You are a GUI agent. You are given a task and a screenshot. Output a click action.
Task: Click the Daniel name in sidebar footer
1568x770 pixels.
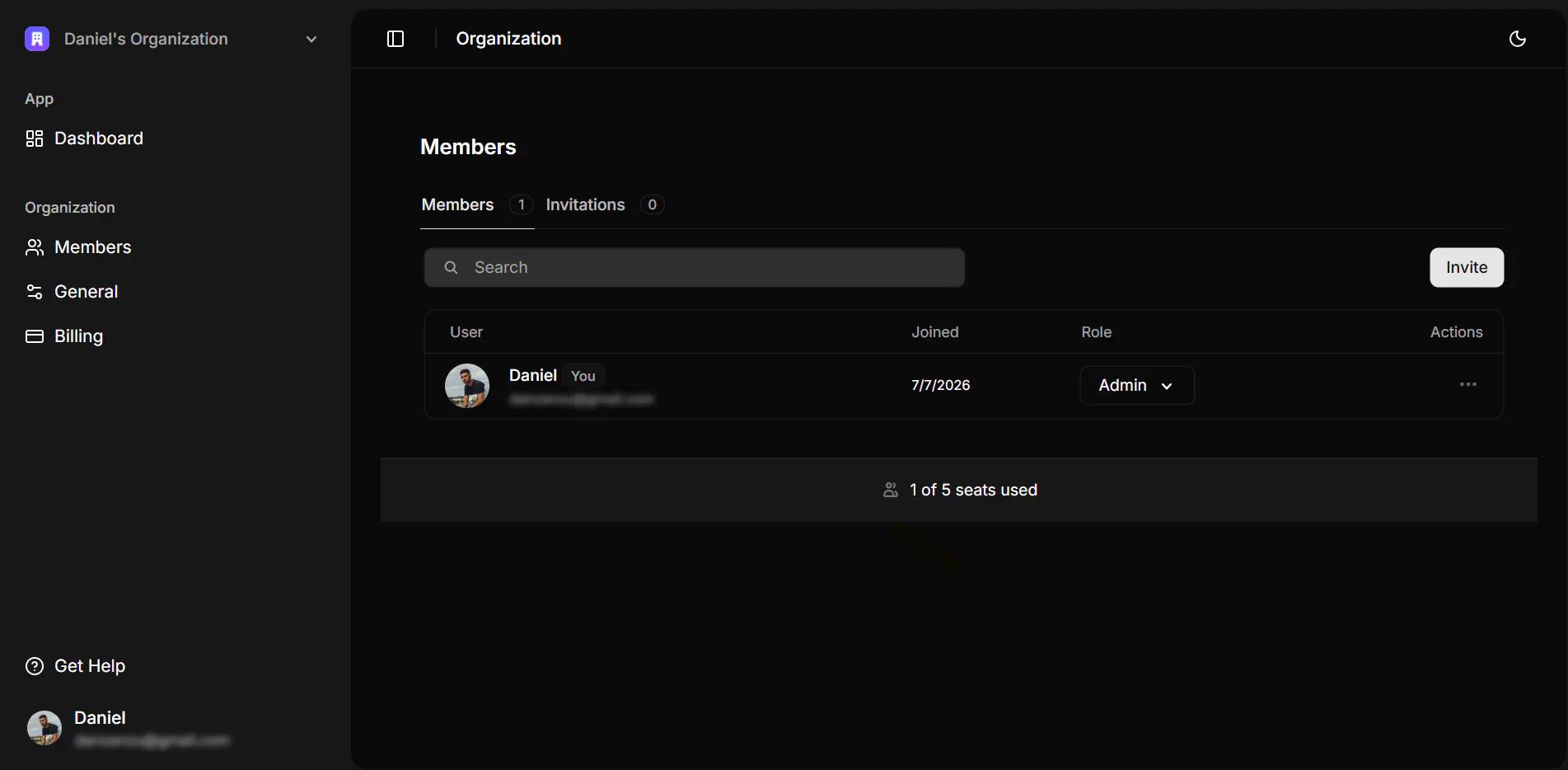point(100,718)
